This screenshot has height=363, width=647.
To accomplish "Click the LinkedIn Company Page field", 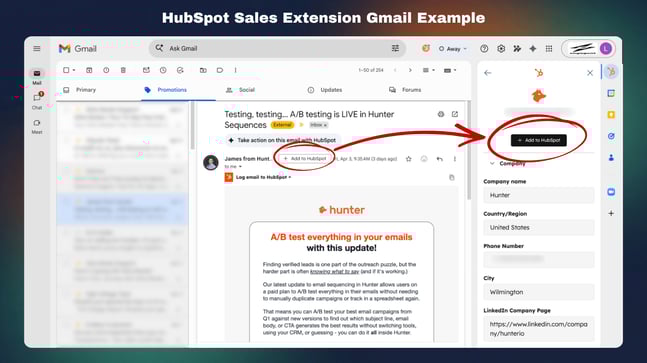I will click(539, 329).
